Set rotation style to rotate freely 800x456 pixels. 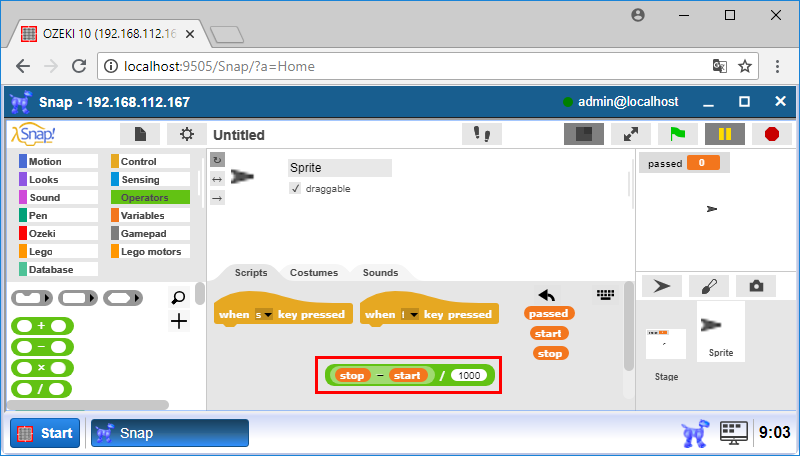(217, 160)
